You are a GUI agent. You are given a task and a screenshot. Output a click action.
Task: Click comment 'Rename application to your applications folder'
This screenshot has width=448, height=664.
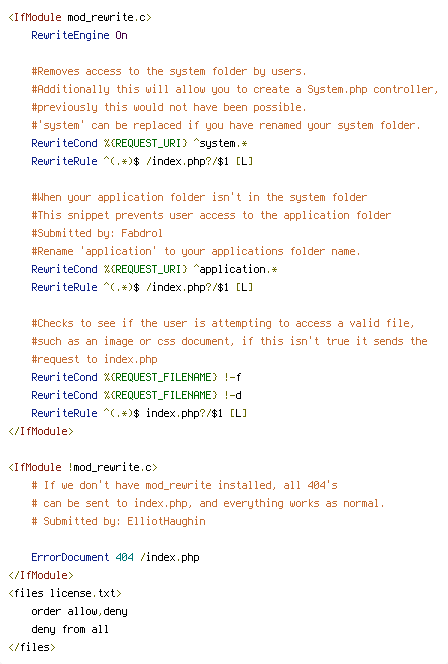pyautogui.click(x=196, y=251)
